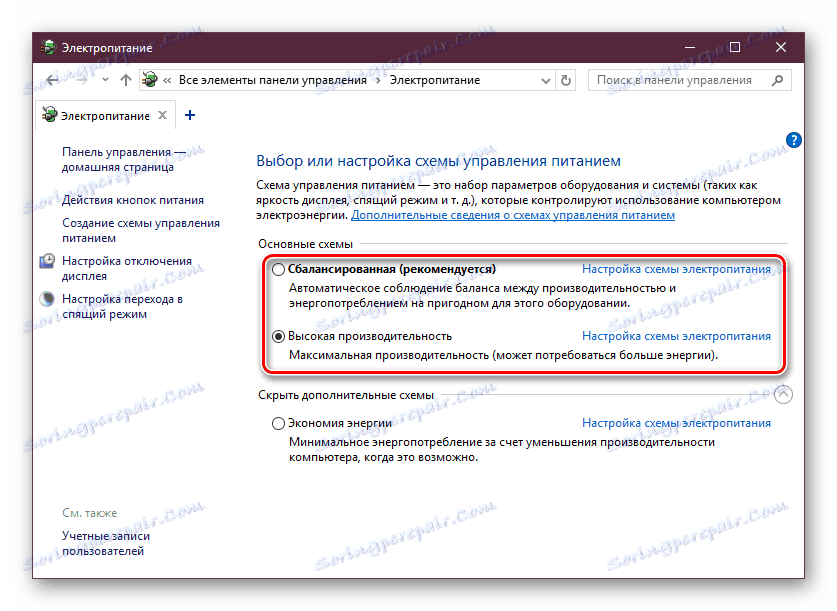Image resolution: width=837 pixels, height=611 pixels.
Task: Minimize the Электропитание window
Action: tap(690, 47)
